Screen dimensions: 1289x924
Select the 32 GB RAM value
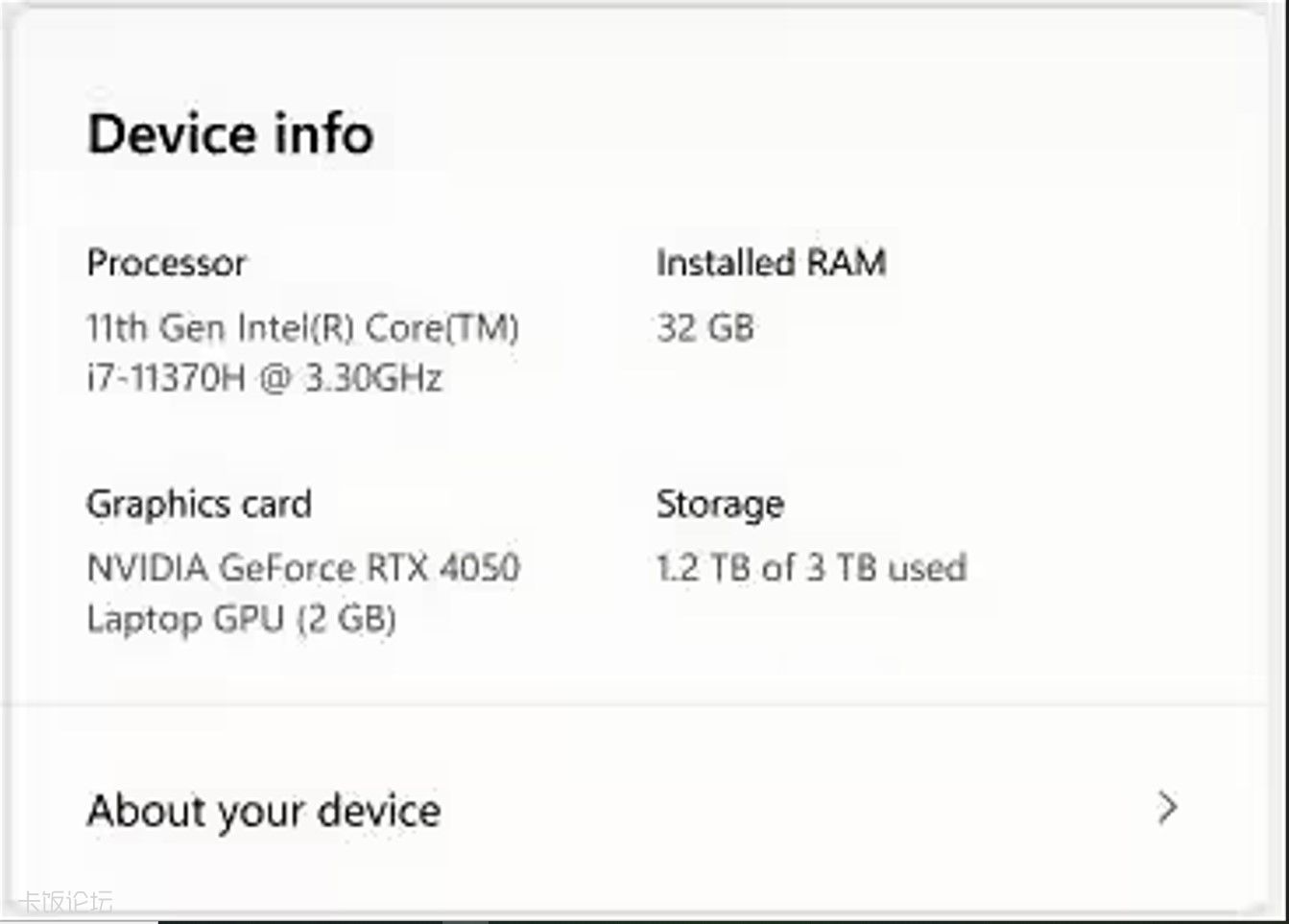point(705,328)
